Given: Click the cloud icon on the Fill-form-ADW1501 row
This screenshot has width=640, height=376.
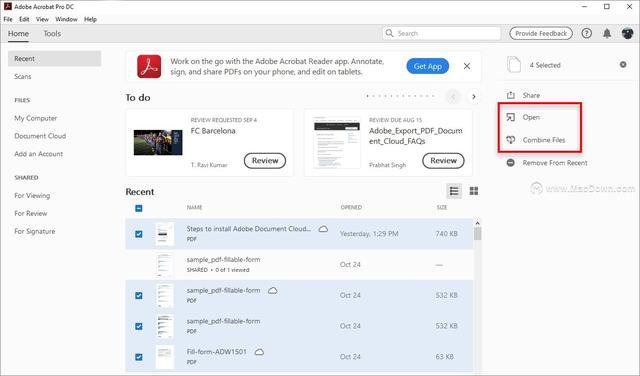Looking at the screenshot, I should 259,352.
